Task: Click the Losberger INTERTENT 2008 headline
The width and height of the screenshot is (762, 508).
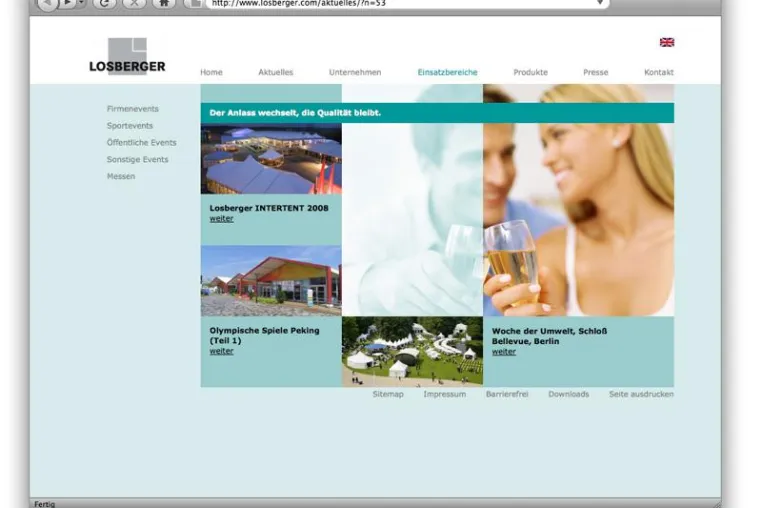Action: click(x=269, y=208)
